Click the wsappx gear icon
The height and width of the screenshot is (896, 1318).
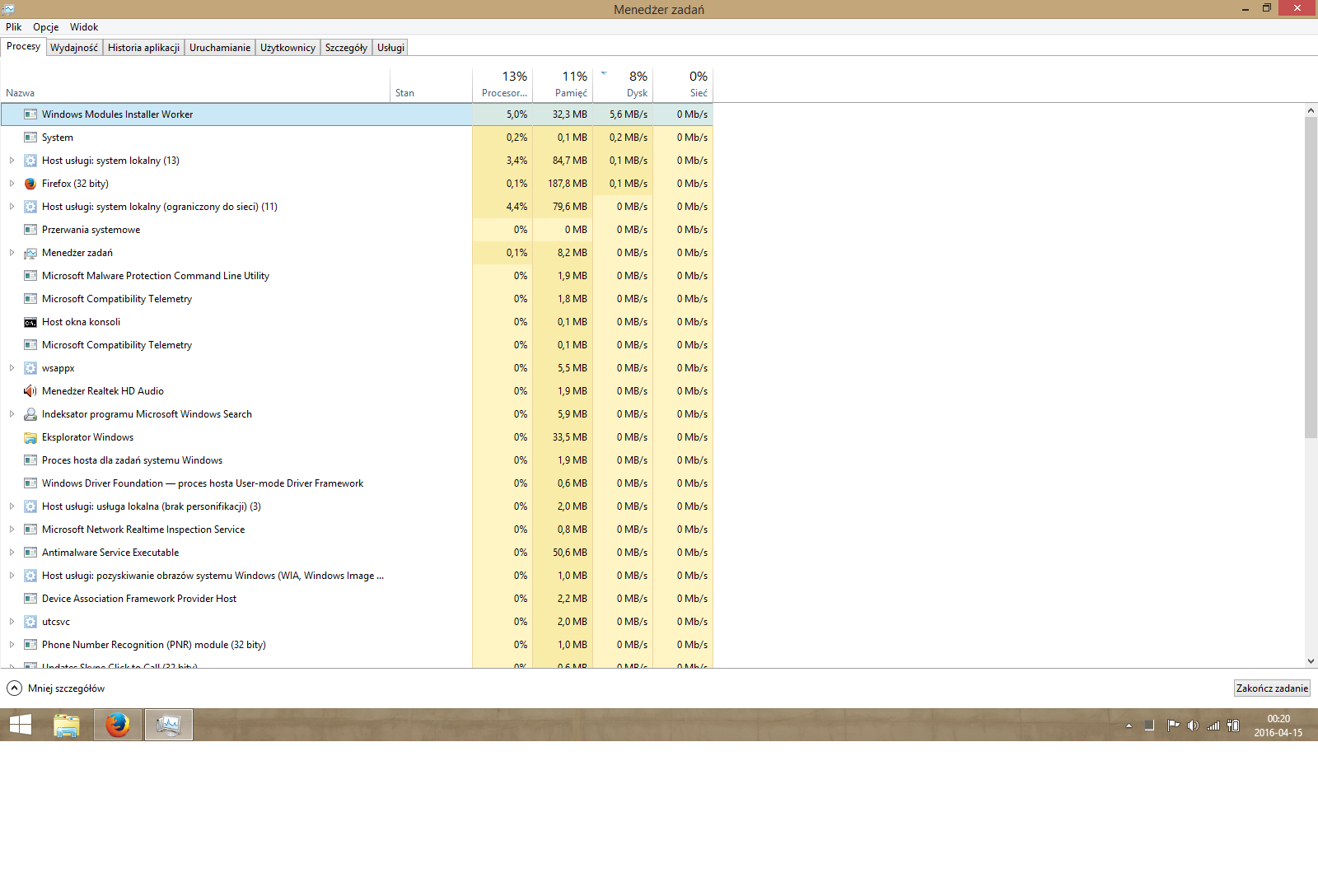pyautogui.click(x=30, y=368)
